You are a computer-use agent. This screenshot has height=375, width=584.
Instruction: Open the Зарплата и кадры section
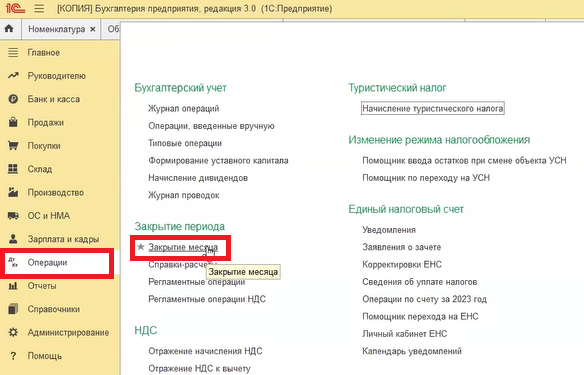coord(63,239)
